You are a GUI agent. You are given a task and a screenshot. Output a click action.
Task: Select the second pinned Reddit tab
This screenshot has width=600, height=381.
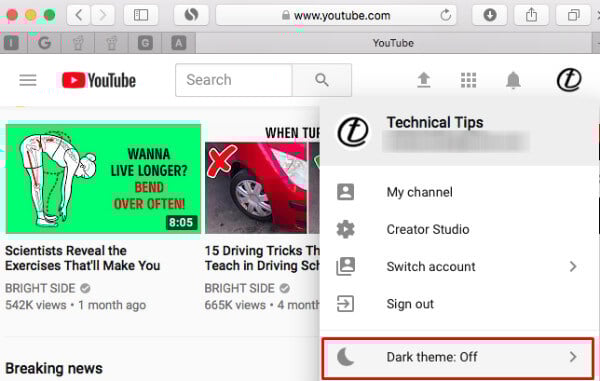112,43
